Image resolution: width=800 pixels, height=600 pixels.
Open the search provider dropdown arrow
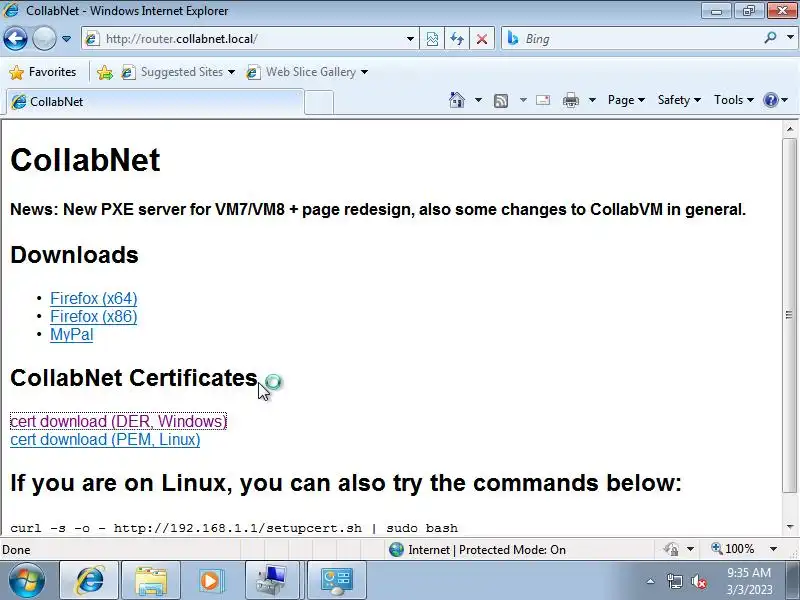click(790, 38)
